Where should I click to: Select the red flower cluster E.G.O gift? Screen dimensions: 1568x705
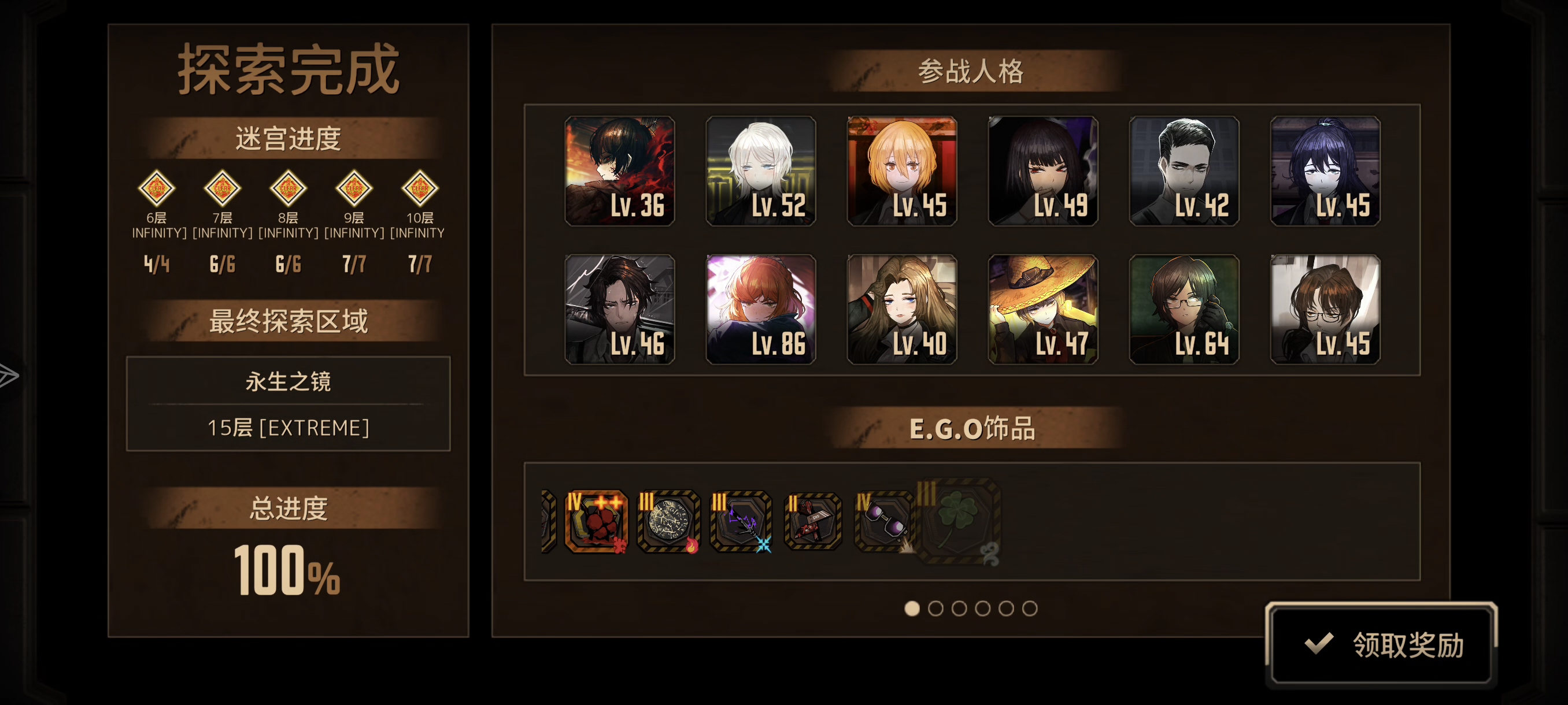point(596,521)
